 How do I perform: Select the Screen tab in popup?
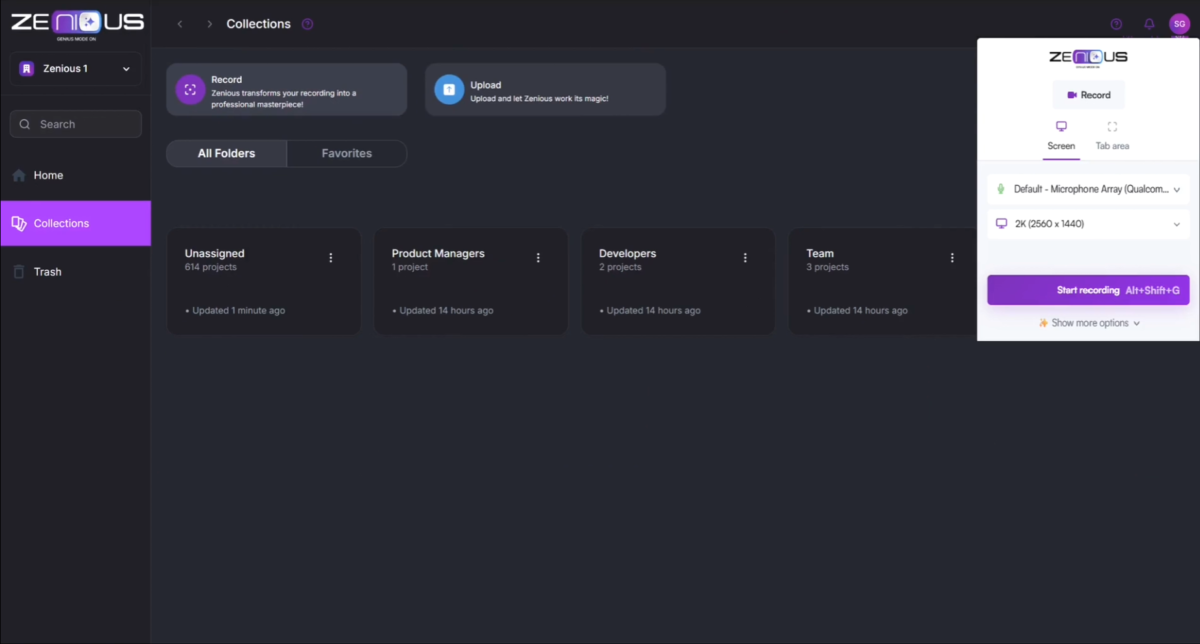[x=1061, y=136]
